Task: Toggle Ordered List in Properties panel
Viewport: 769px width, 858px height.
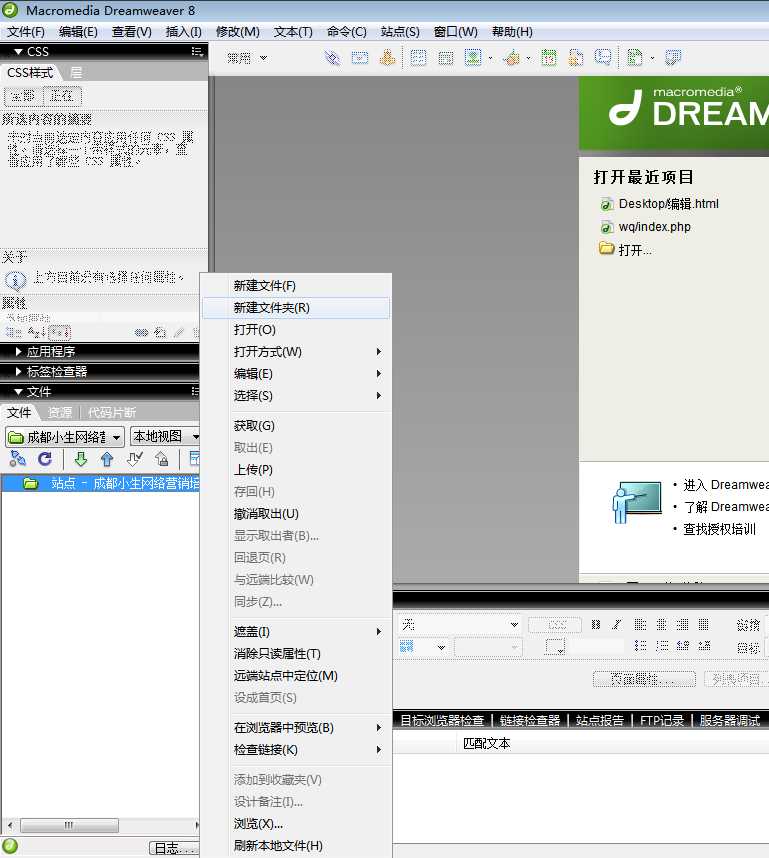Action: [x=662, y=646]
